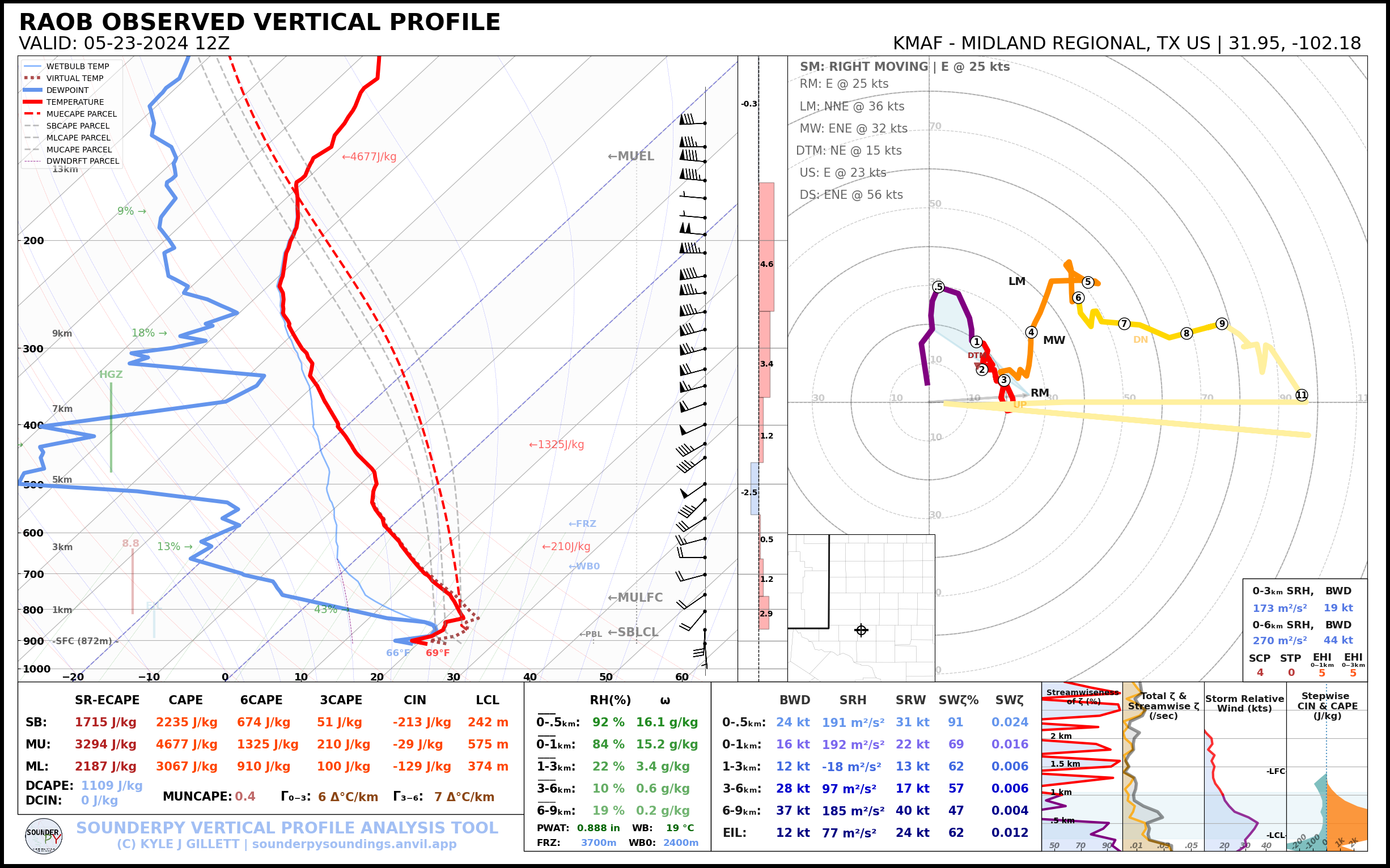
Task: Click the circled 9 hodograph height marker
Action: click(x=1222, y=324)
